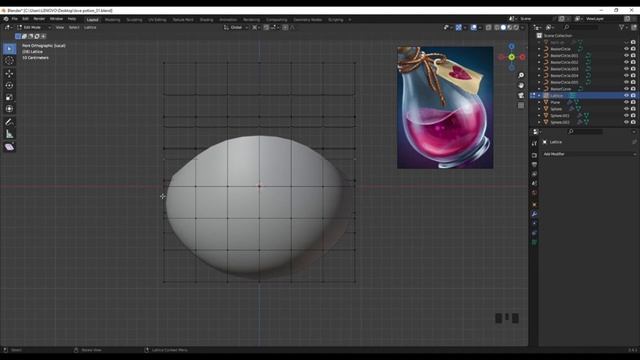Screen dimensions: 640x360
Task: Select the 3D Cursor tool
Action: click(x=9, y=61)
